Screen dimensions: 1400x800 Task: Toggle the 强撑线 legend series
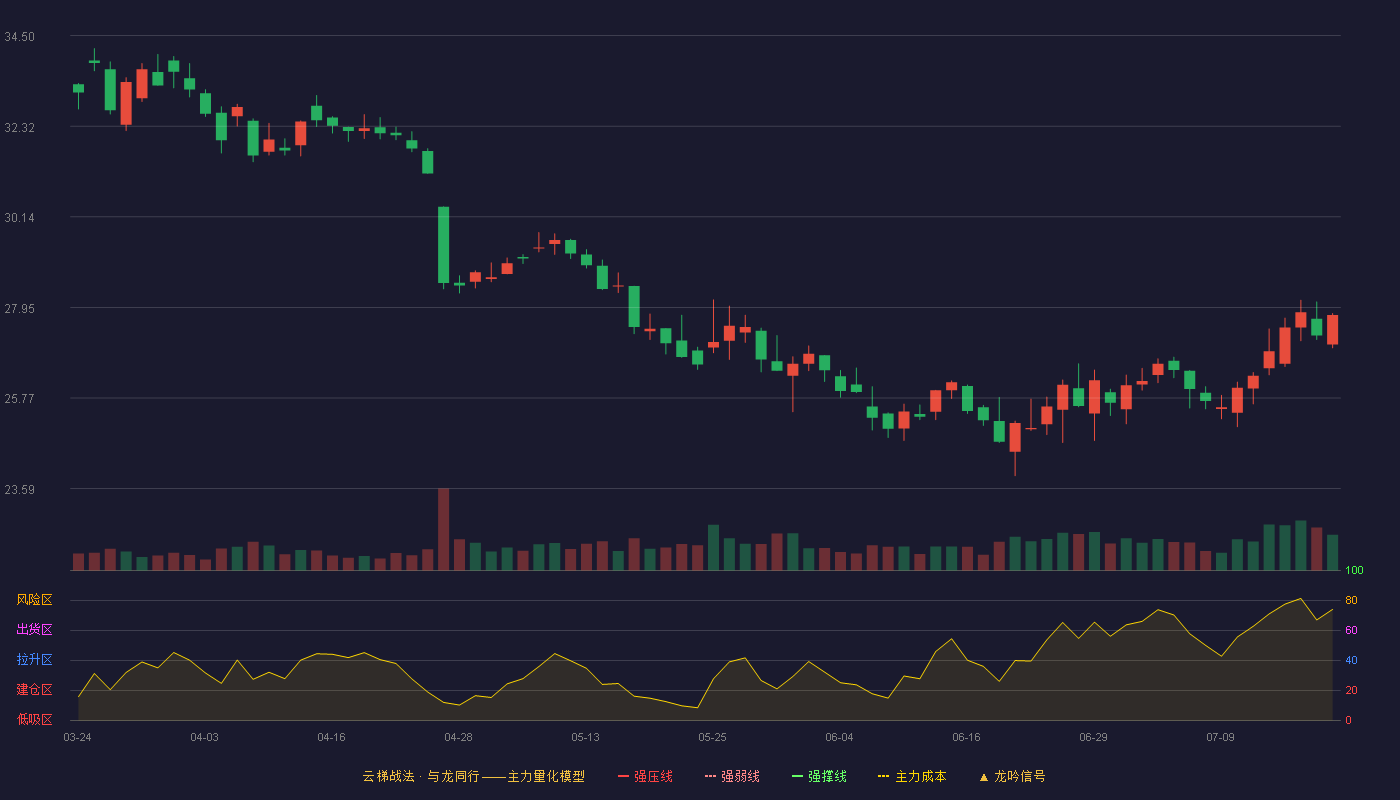point(820,776)
